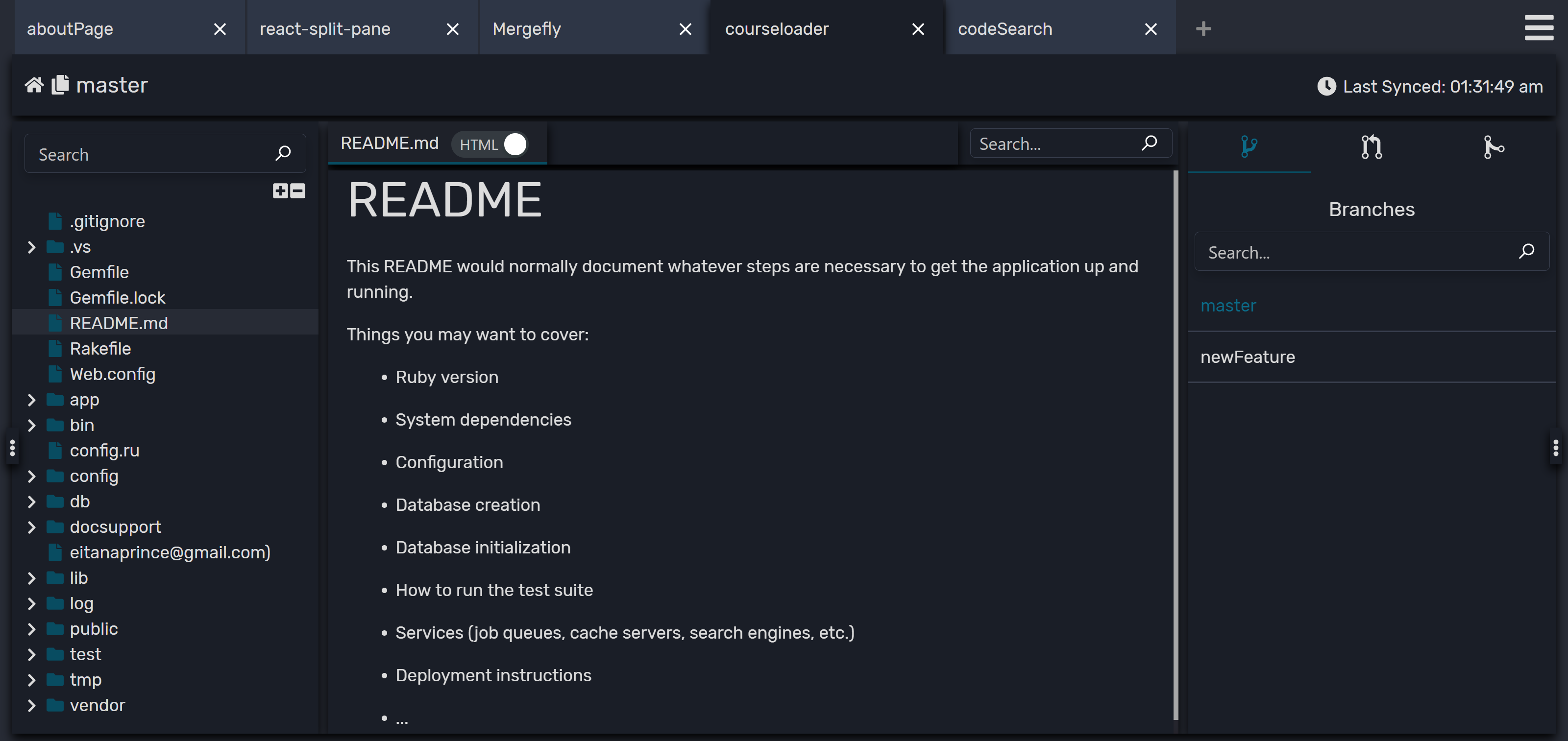This screenshot has height=741, width=1568.
Task: Click the collapse all tree icon
Action: [x=297, y=191]
